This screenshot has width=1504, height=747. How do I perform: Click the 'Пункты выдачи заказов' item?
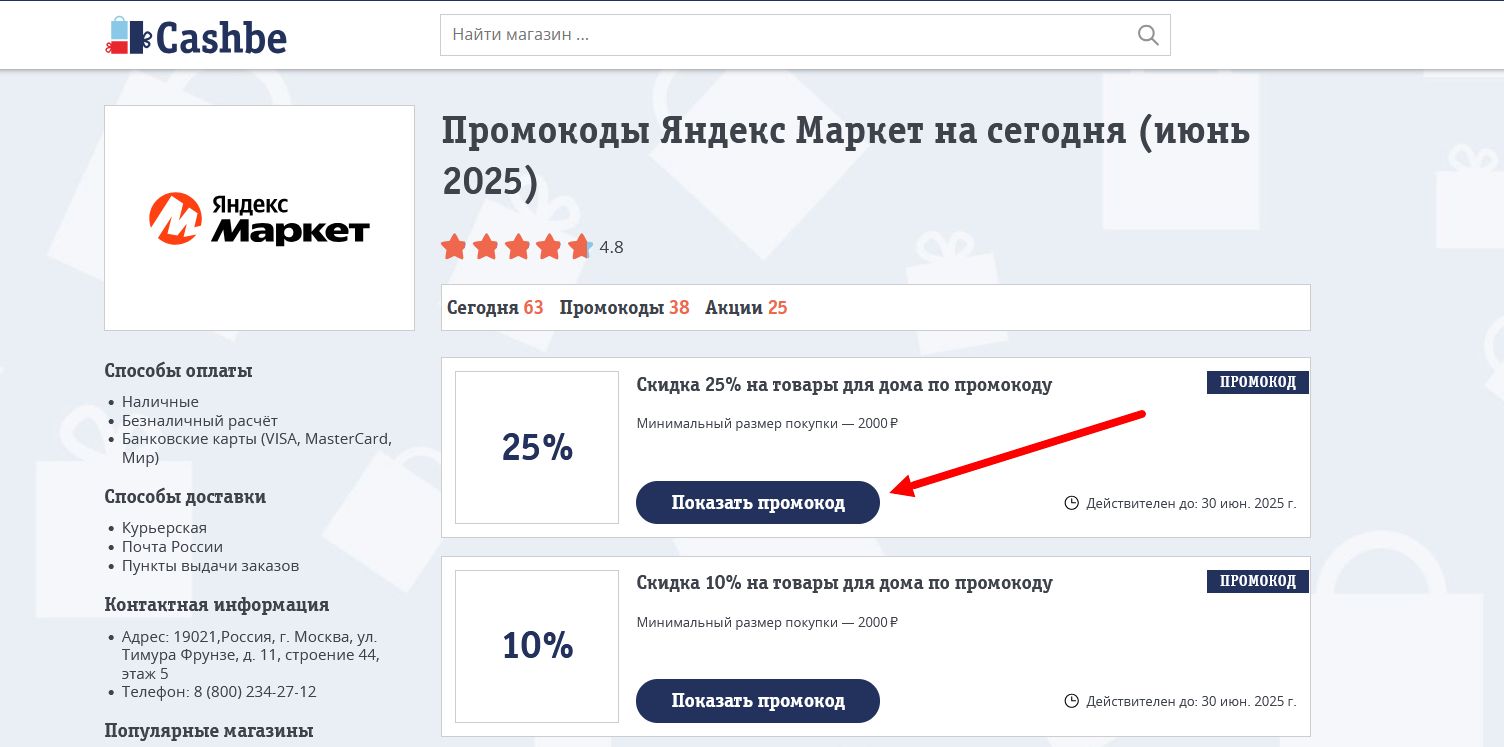pyautogui.click(x=210, y=566)
